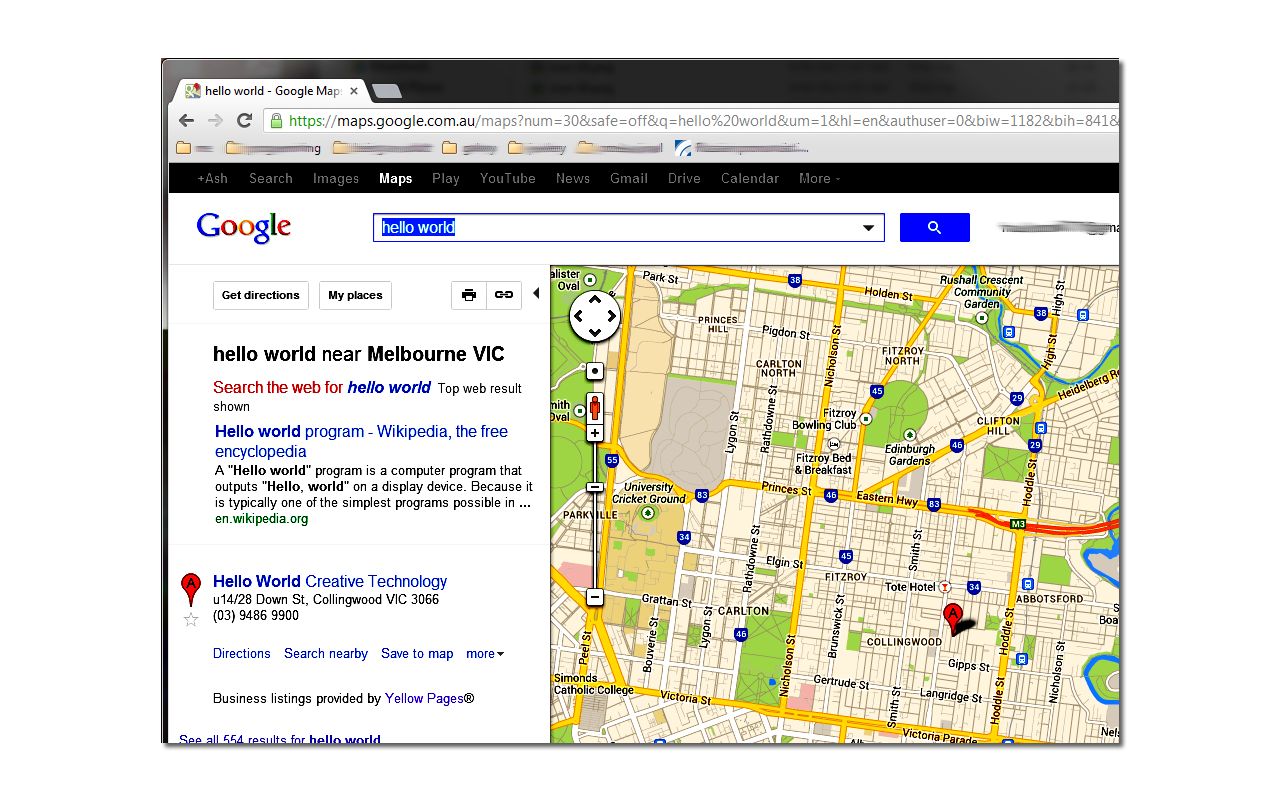1280x800 pixels.
Task: Click the blue magnifier search button
Action: pos(935,227)
